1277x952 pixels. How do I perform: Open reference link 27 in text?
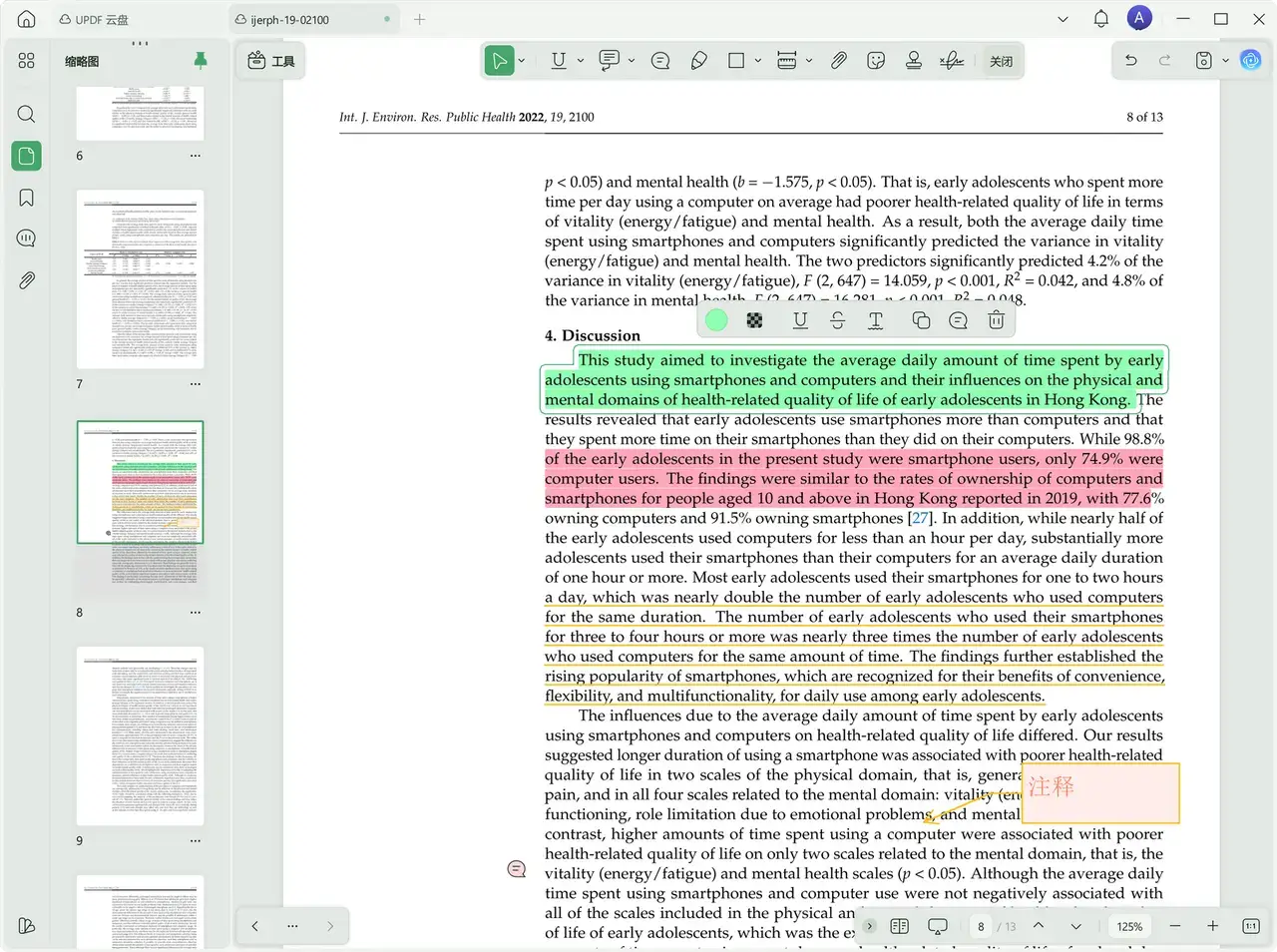920,518
